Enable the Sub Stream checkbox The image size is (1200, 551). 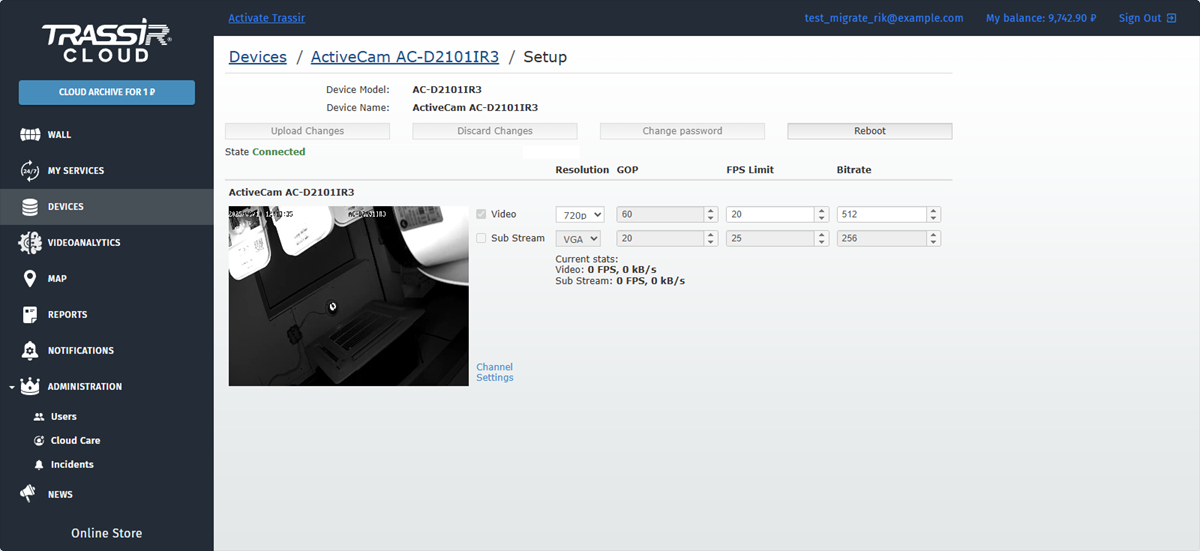pos(482,238)
